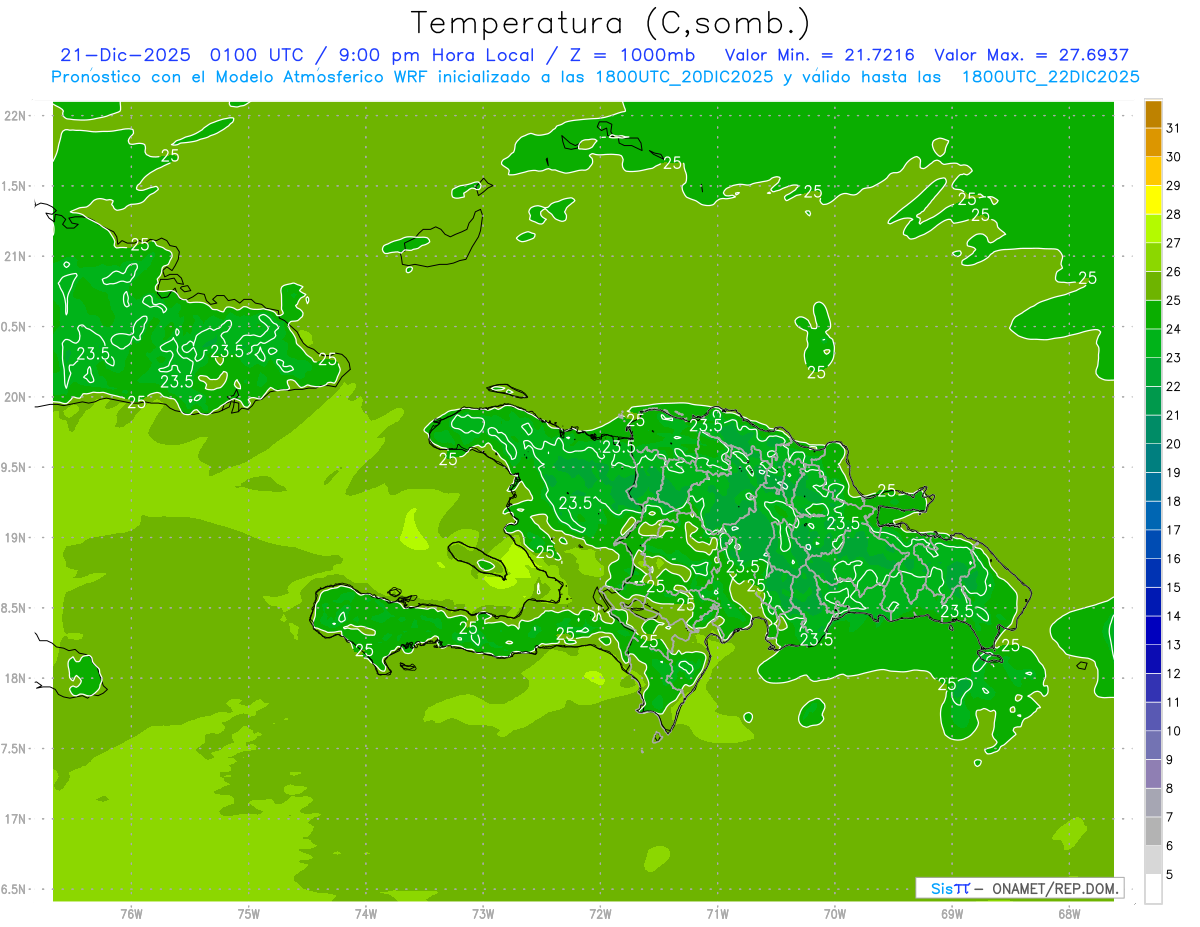The width and height of the screenshot is (1200, 927).
Task: Click legend value label '16'
Action: (1174, 559)
